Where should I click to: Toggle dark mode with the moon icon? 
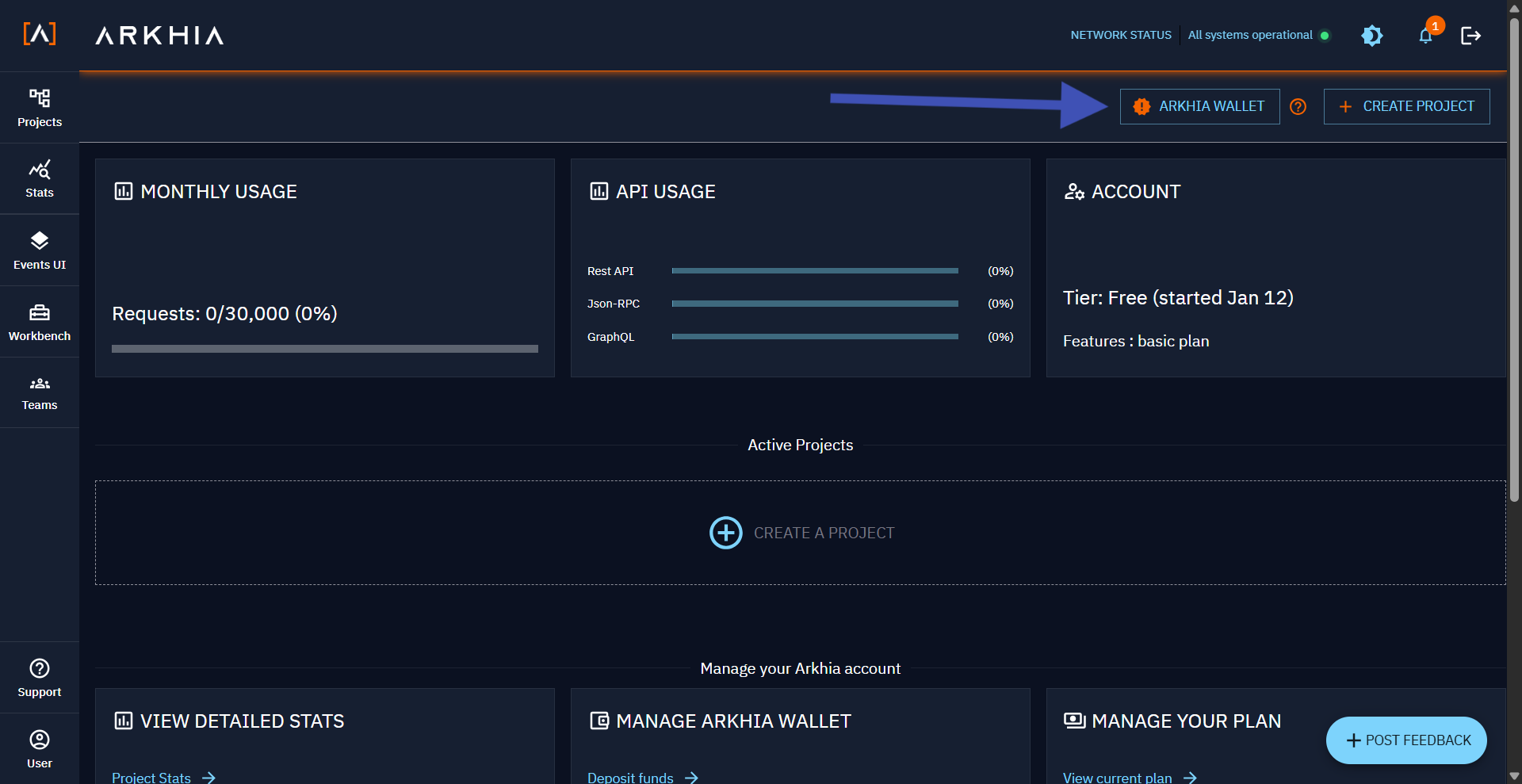(x=1372, y=35)
